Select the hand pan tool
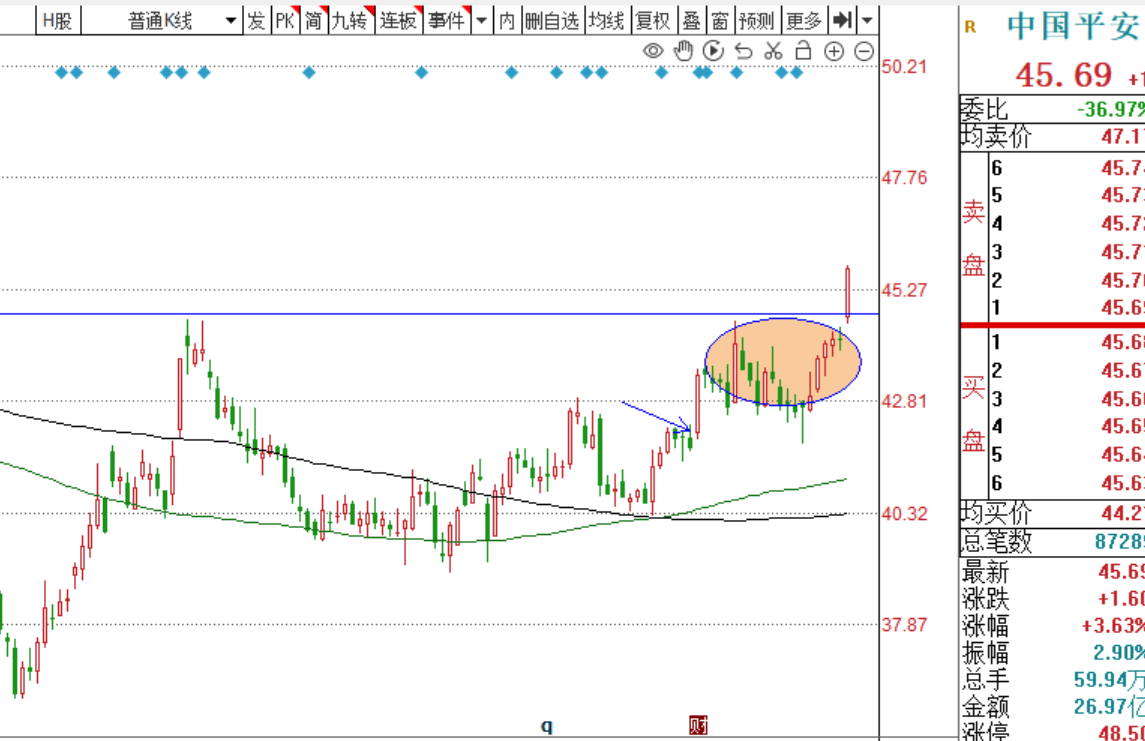 [683, 50]
